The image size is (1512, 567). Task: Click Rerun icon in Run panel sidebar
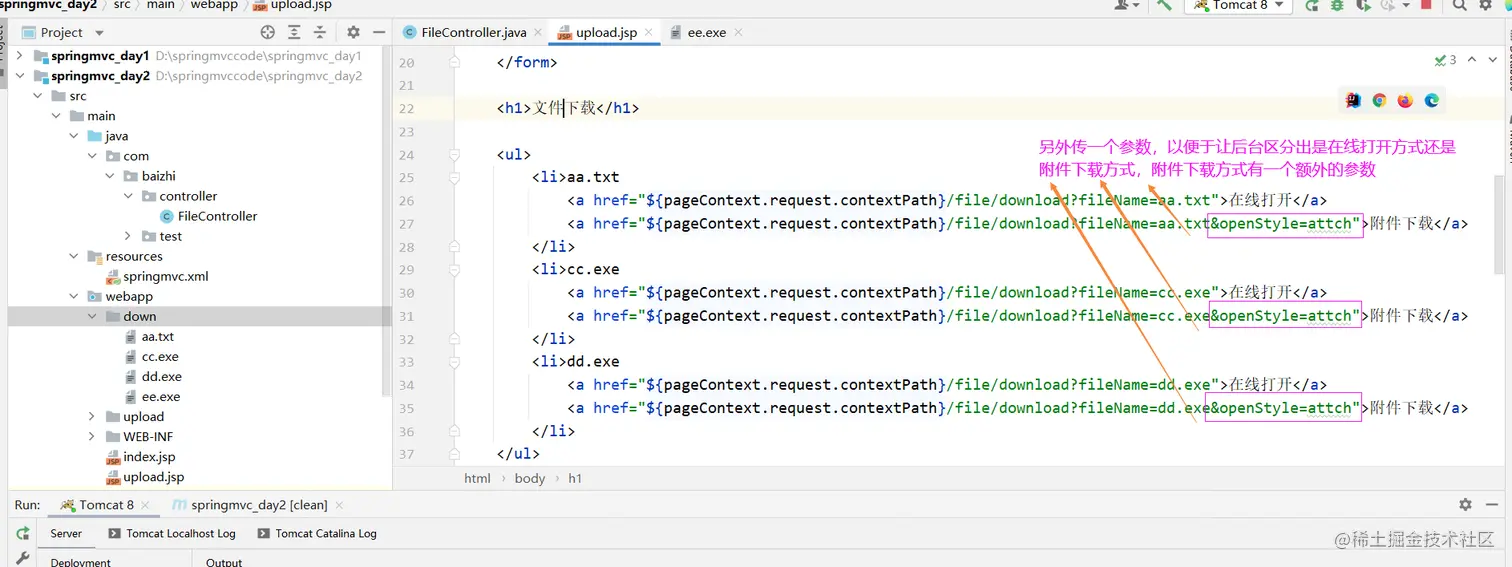(x=22, y=534)
